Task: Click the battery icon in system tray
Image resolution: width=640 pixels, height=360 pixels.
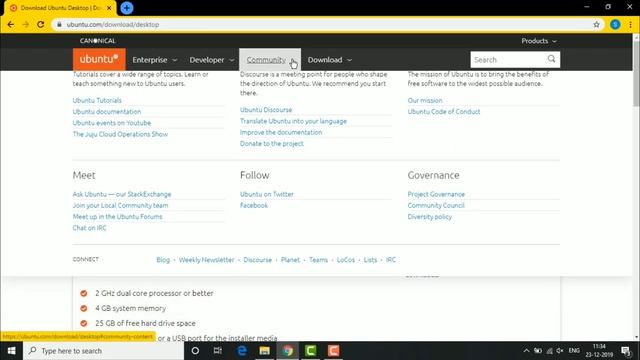Action: 538,351
